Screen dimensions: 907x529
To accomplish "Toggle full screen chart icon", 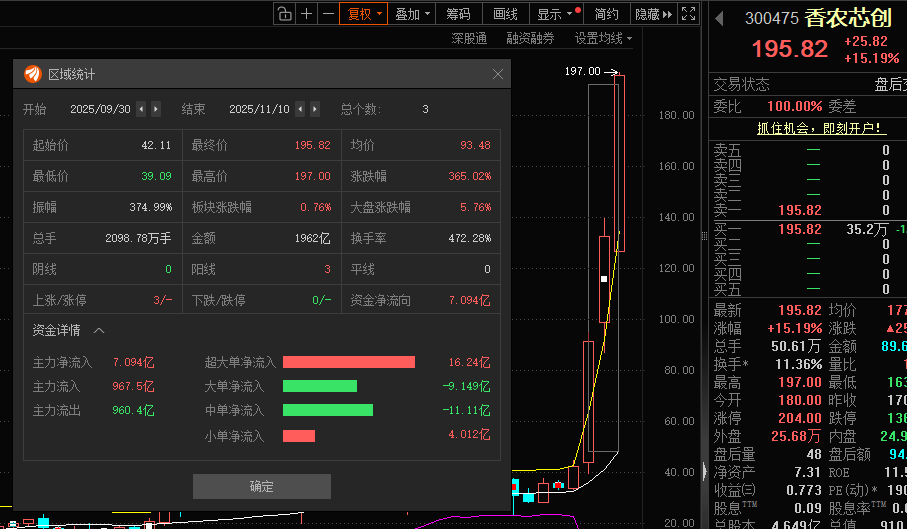I will [x=688, y=14].
